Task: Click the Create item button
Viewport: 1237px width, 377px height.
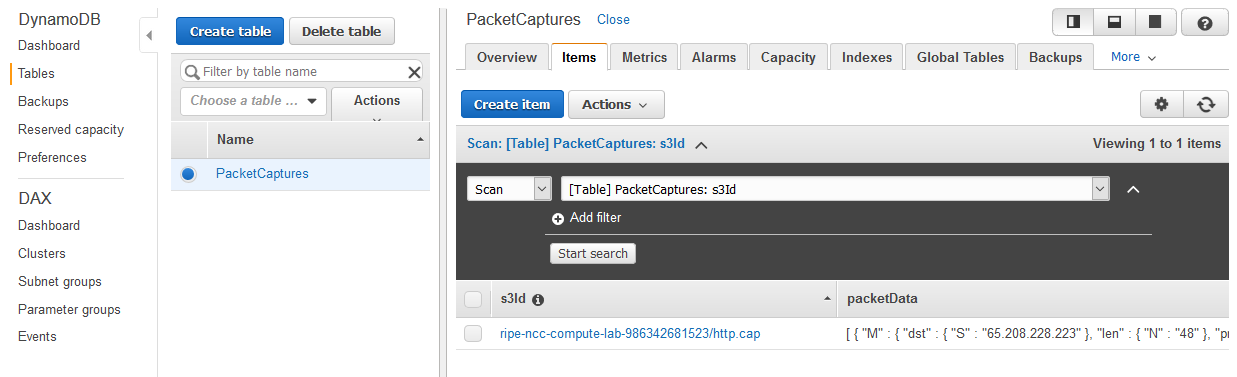Action: point(511,104)
